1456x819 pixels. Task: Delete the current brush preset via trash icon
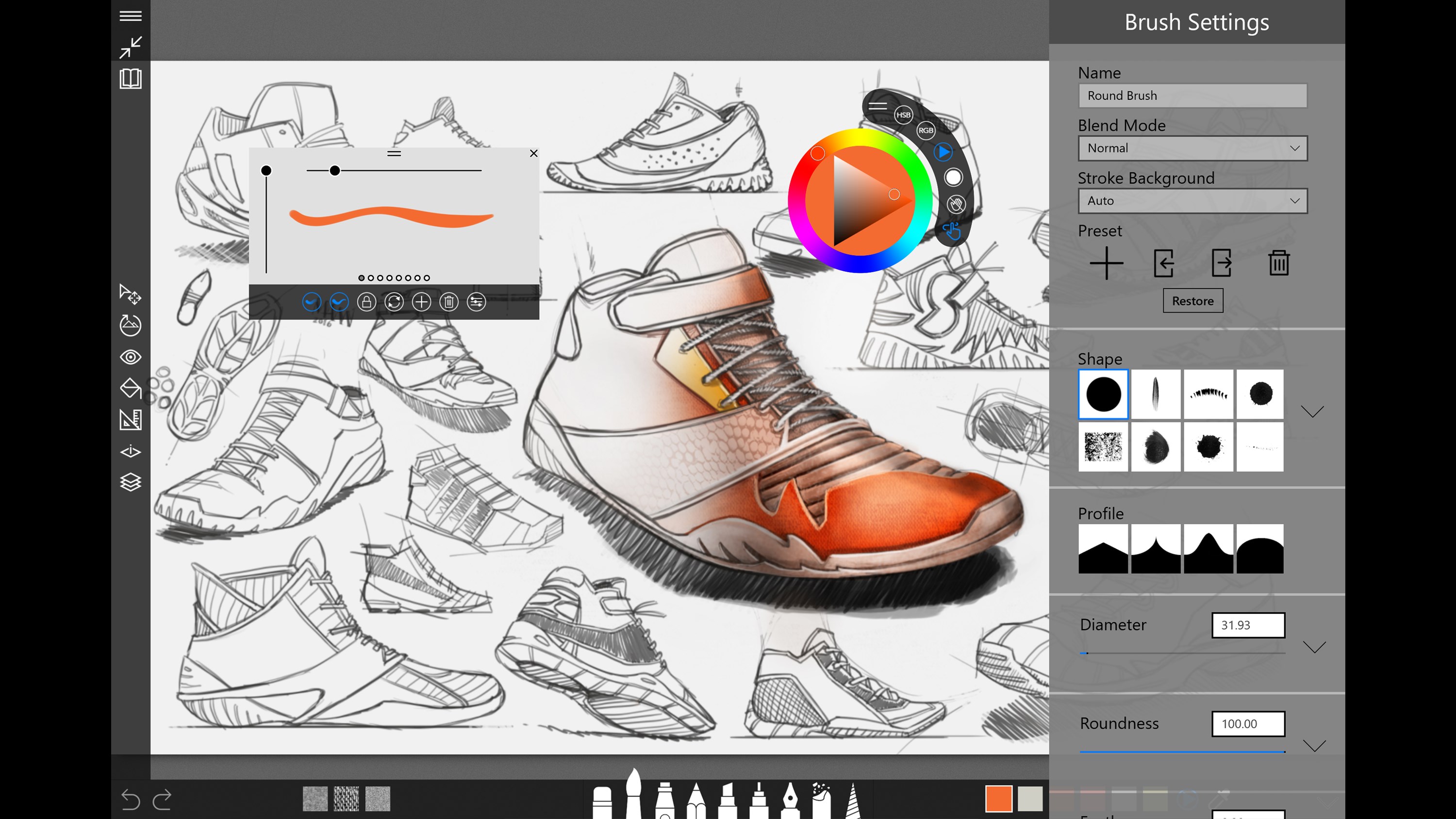1278,263
